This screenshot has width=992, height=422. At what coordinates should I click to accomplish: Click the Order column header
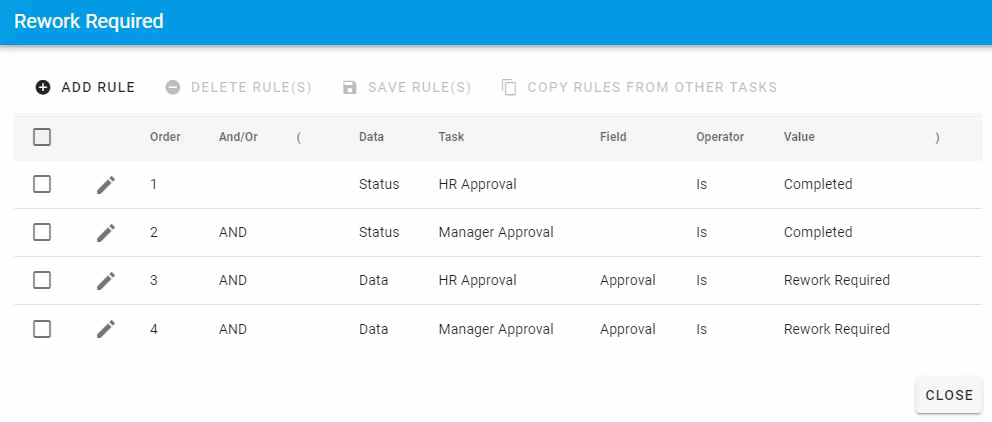pyautogui.click(x=165, y=137)
